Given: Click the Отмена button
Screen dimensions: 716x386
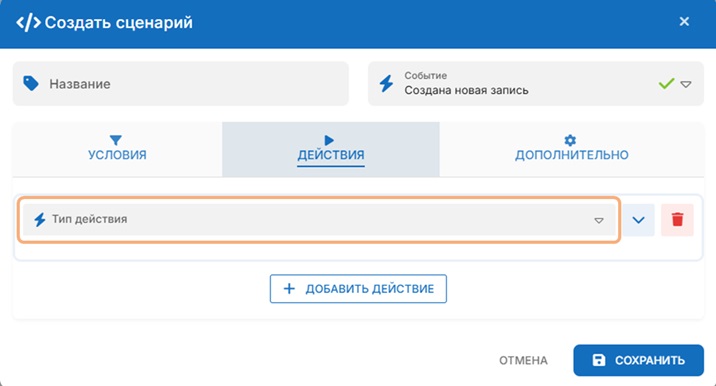Looking at the screenshot, I should click(523, 360).
